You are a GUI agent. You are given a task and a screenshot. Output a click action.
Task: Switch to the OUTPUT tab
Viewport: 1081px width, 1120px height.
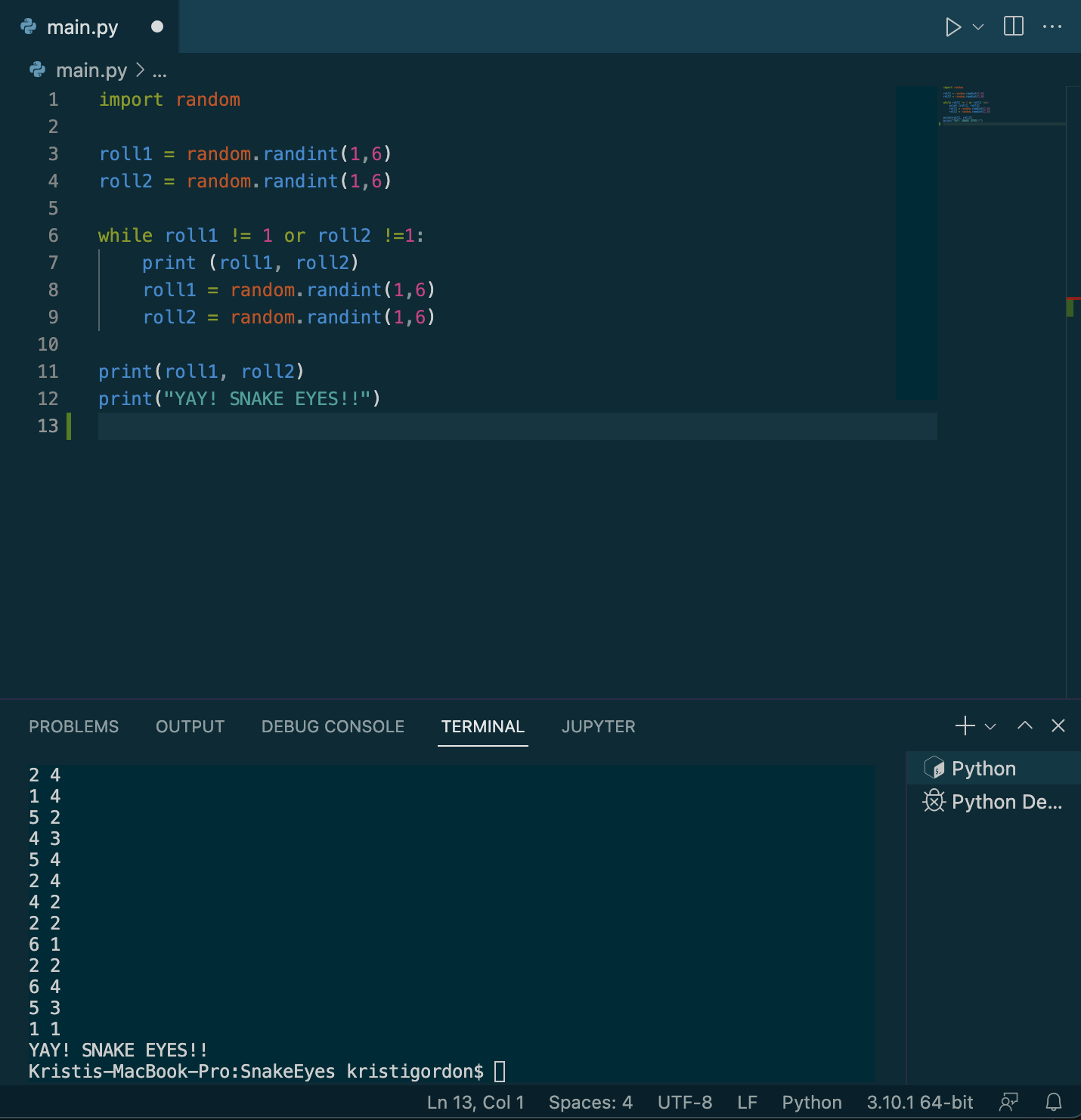(x=190, y=726)
